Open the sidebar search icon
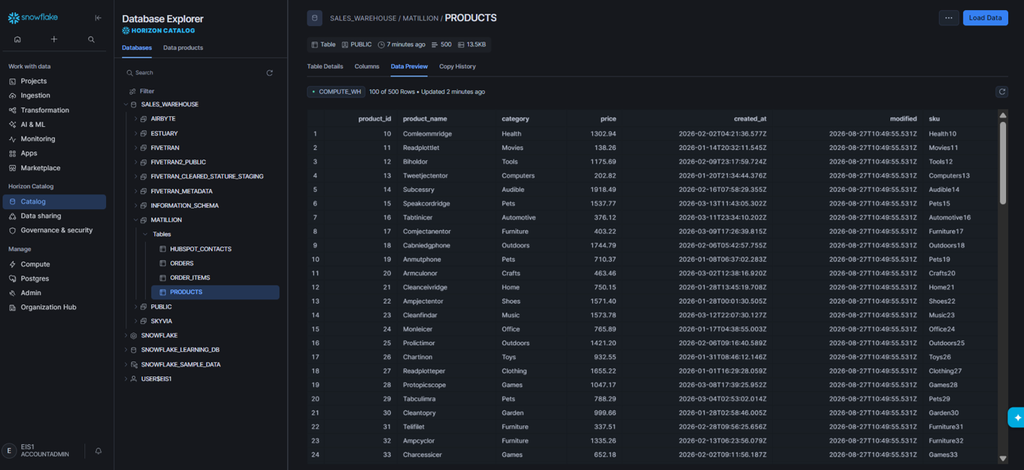The image size is (1024, 470). click(x=91, y=39)
